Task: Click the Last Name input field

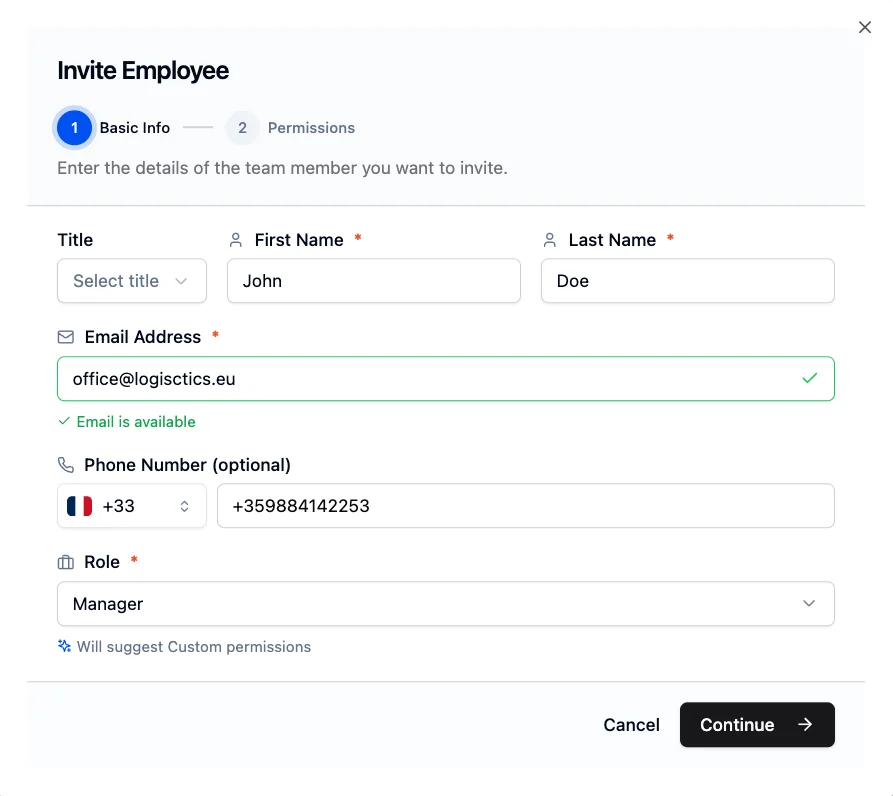Action: (x=687, y=281)
